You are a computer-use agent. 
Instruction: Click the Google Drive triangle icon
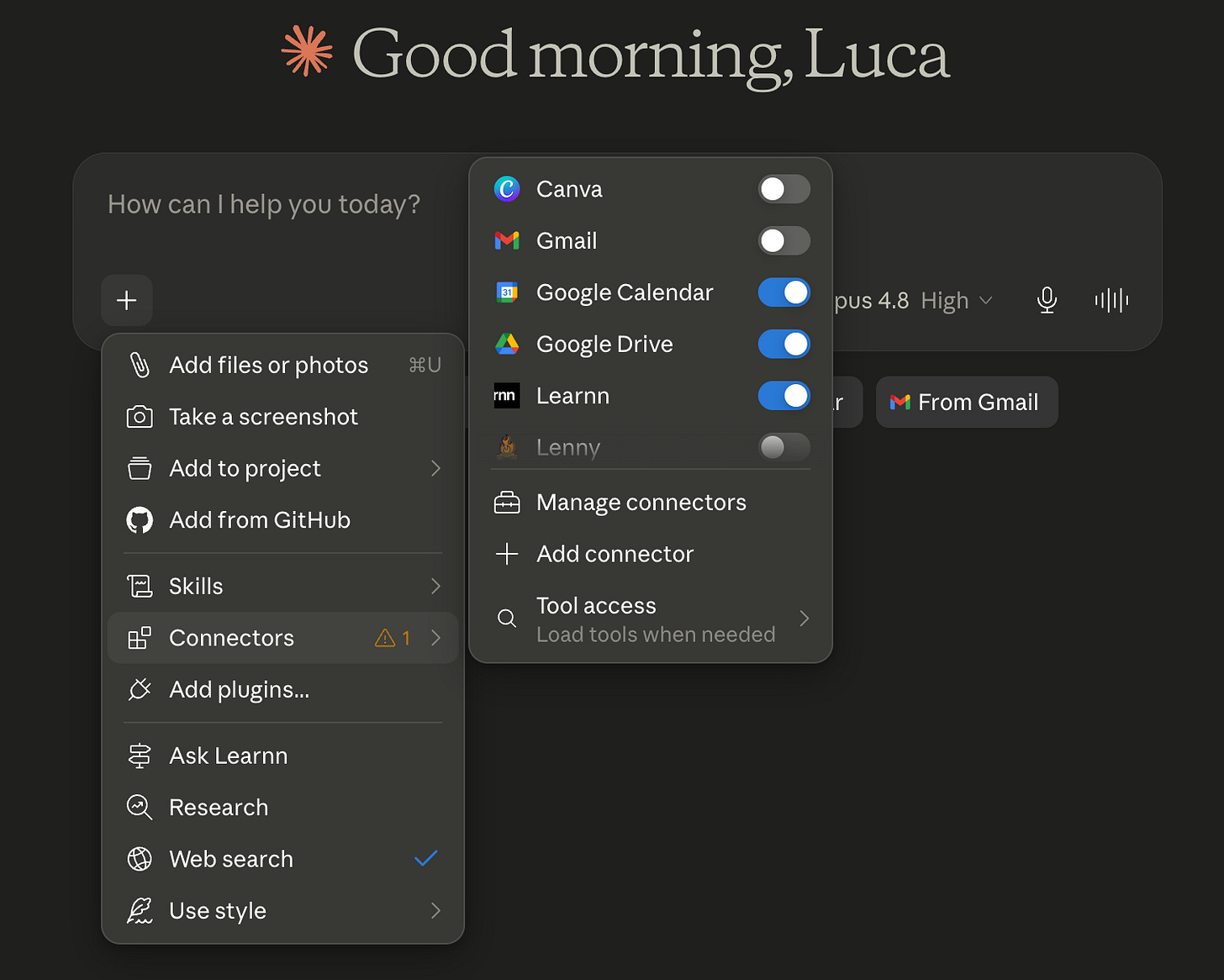(x=507, y=344)
